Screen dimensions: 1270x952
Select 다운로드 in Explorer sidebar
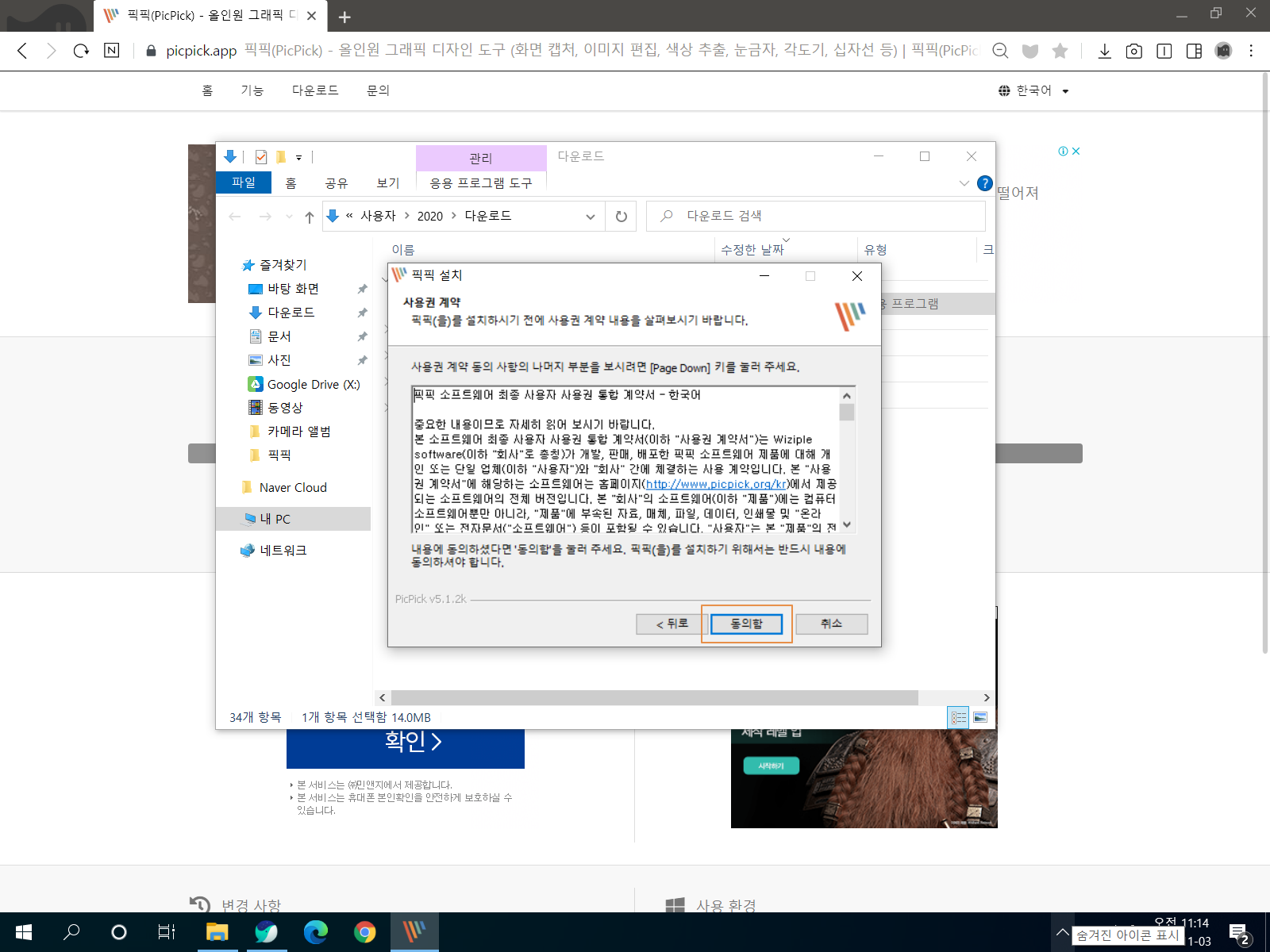[291, 313]
